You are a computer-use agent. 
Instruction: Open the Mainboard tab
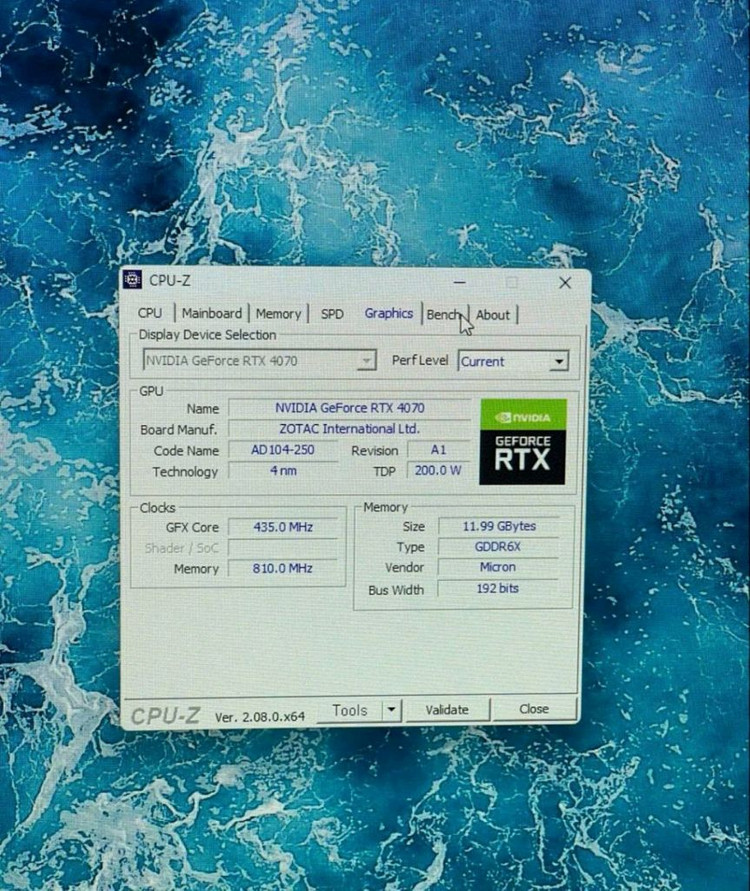click(x=212, y=314)
